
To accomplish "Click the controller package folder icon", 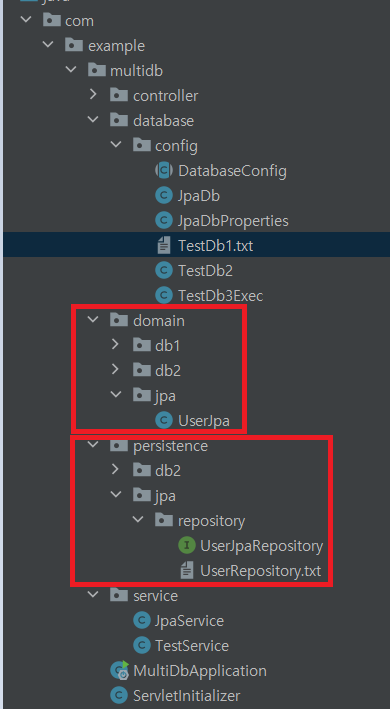I will click(x=119, y=95).
